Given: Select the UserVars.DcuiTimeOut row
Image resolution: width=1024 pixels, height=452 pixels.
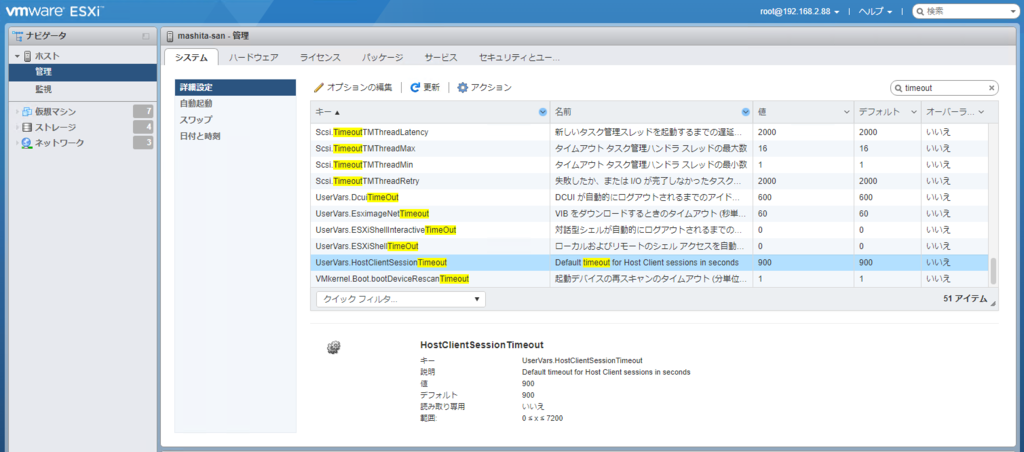Looking at the screenshot, I should point(649,197).
